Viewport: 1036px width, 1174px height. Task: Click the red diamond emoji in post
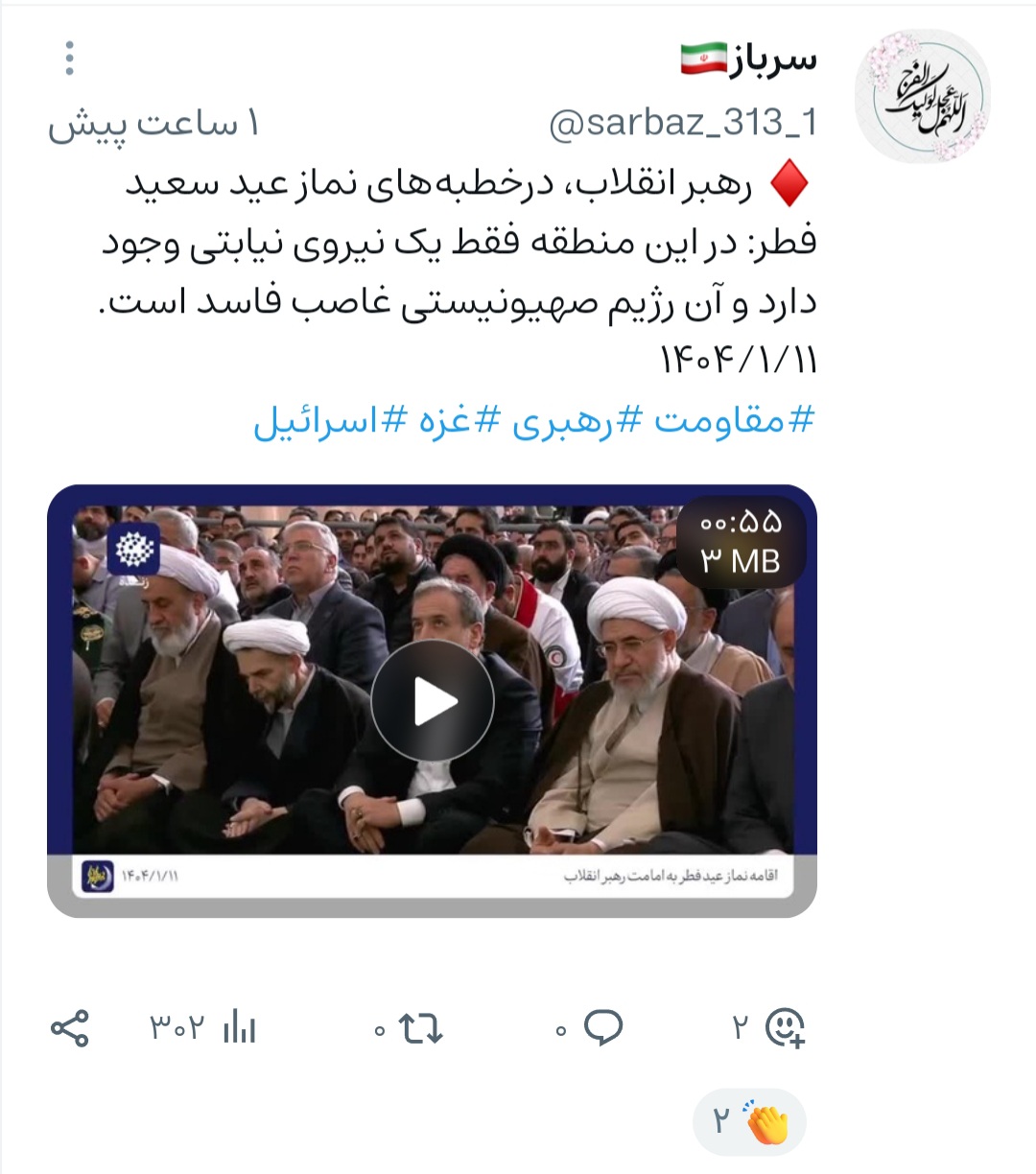789,186
